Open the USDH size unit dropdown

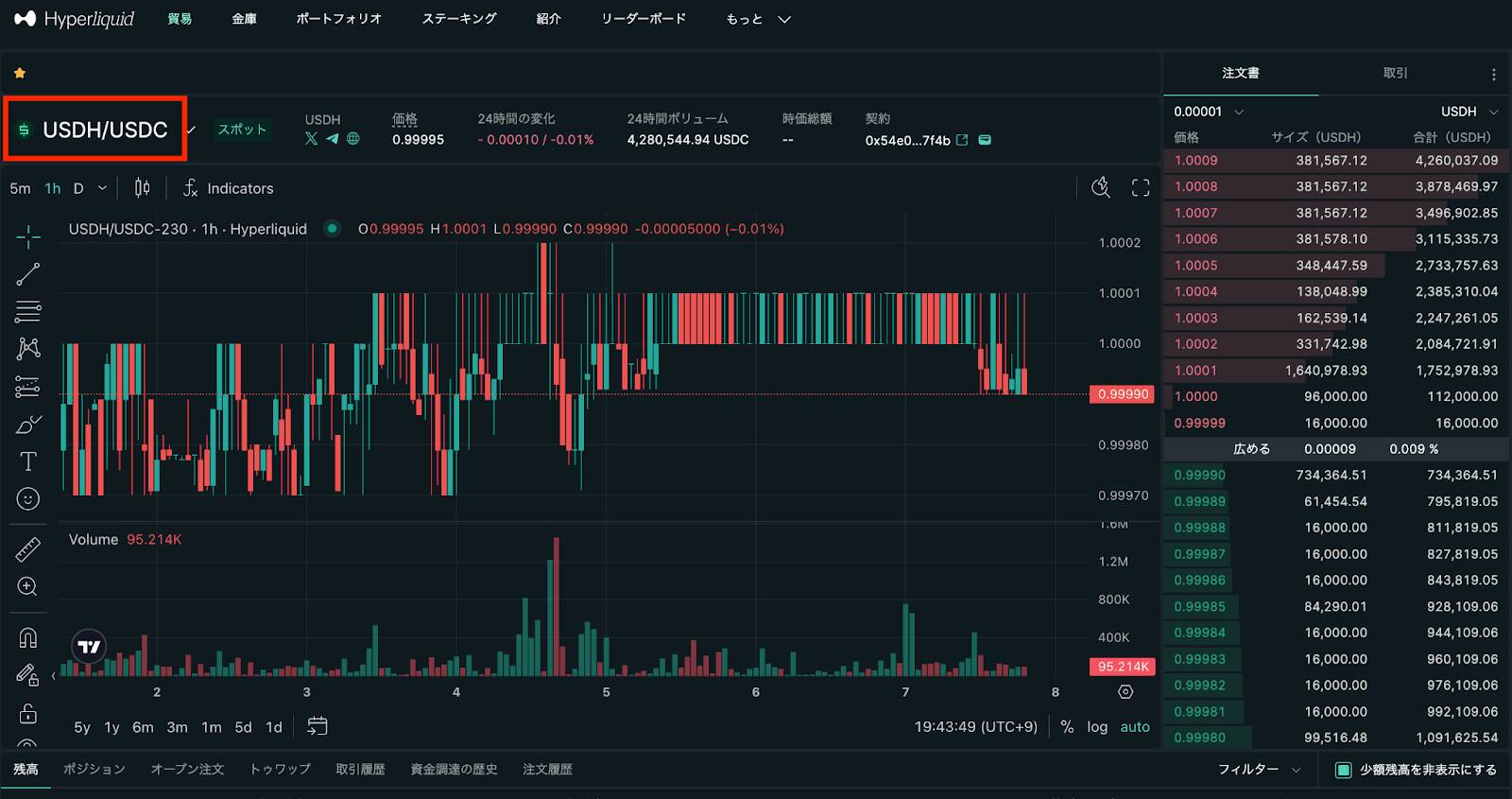[x=1469, y=112]
